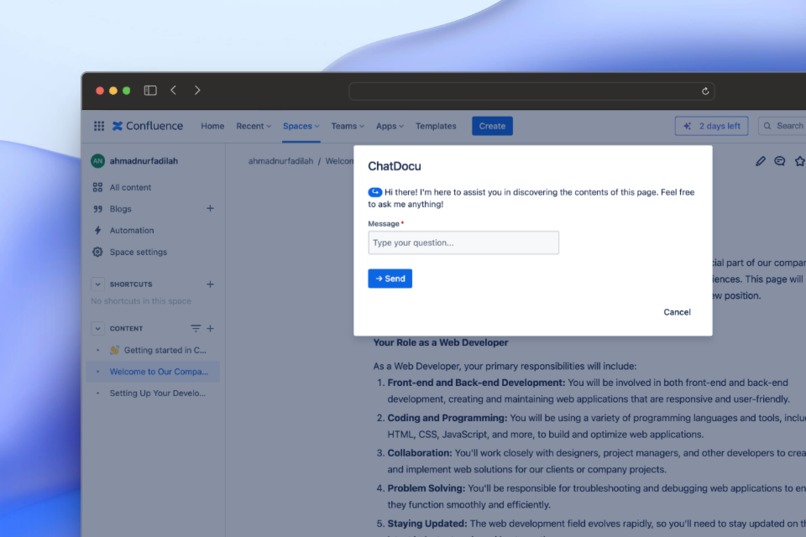The width and height of the screenshot is (806, 537).
Task: Collapse the CONTENT section
Action: coord(98,328)
